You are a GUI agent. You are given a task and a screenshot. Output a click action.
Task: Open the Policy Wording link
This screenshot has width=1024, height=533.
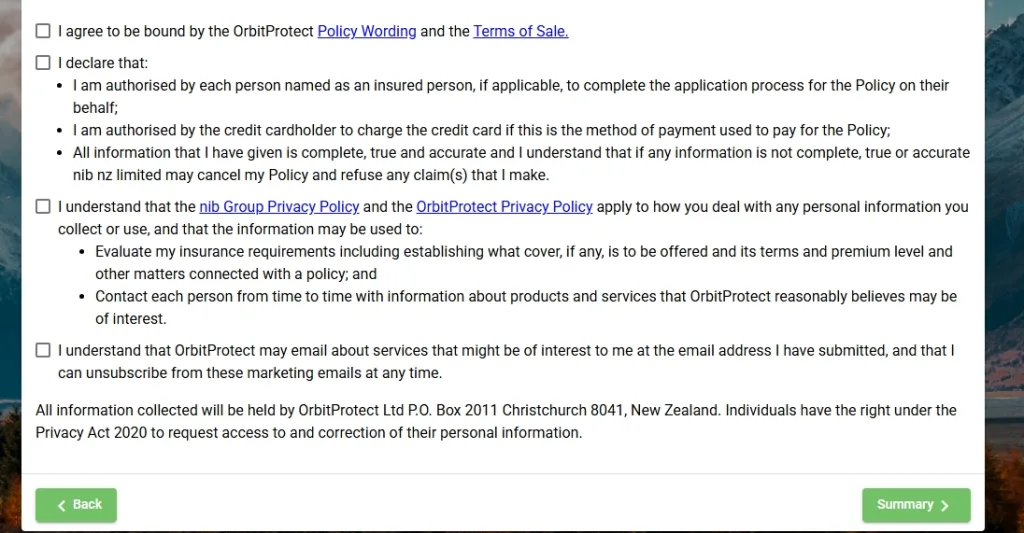[366, 31]
